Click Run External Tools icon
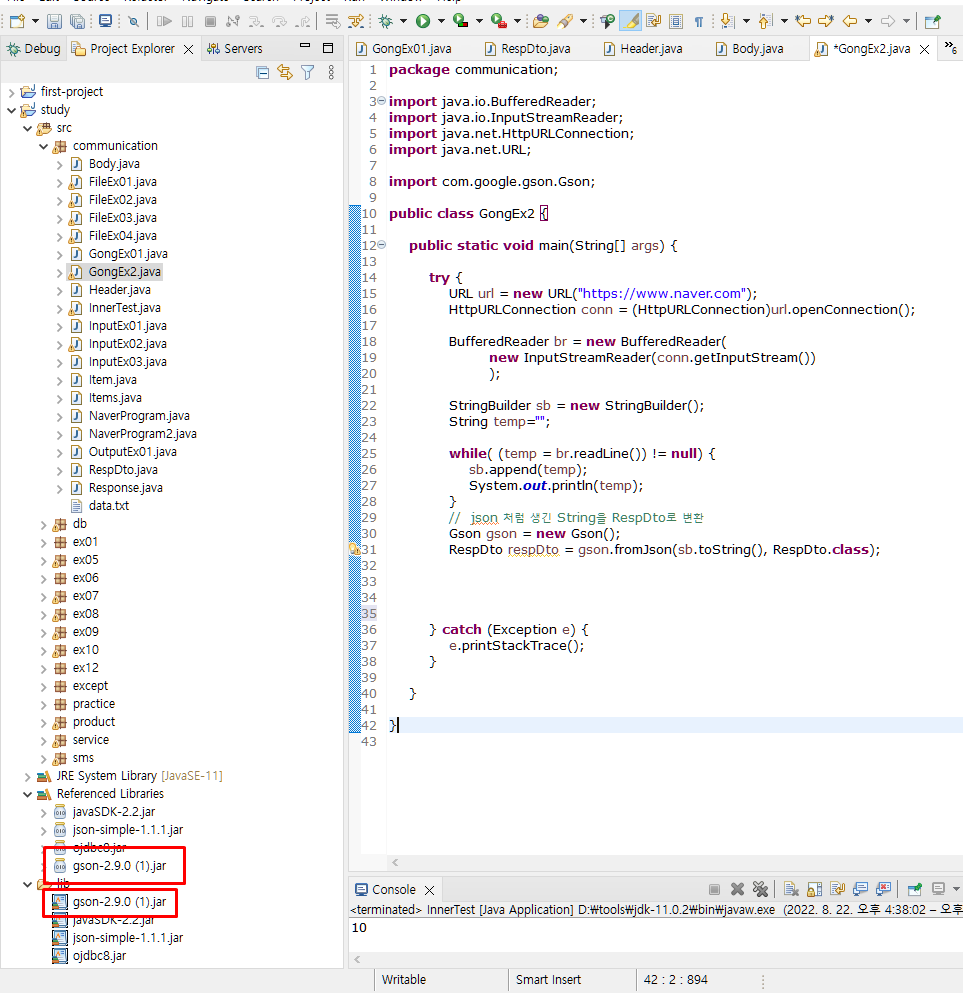The width and height of the screenshot is (963, 993). (x=499, y=22)
